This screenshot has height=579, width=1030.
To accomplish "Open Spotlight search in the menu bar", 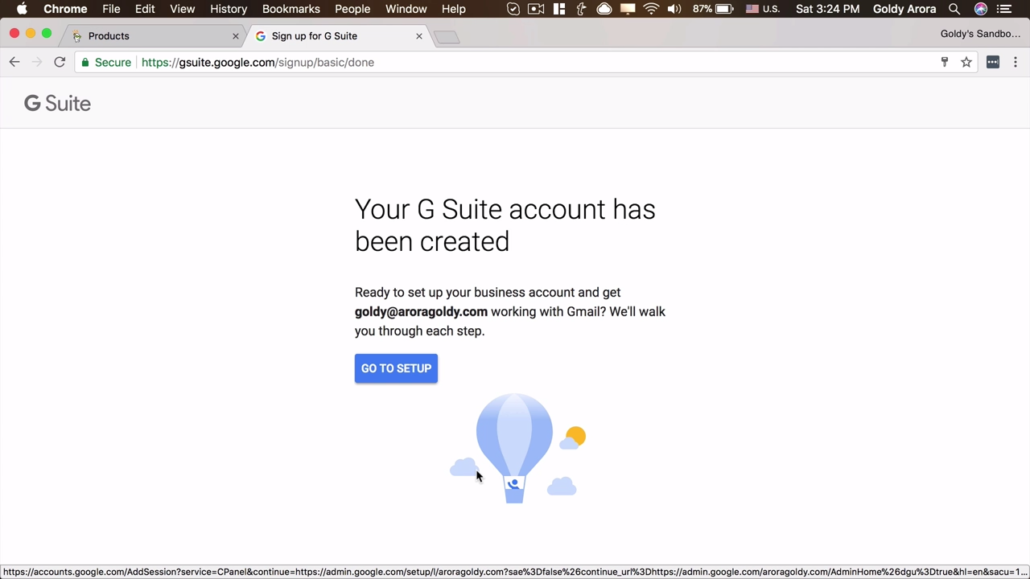I will [x=954, y=9].
